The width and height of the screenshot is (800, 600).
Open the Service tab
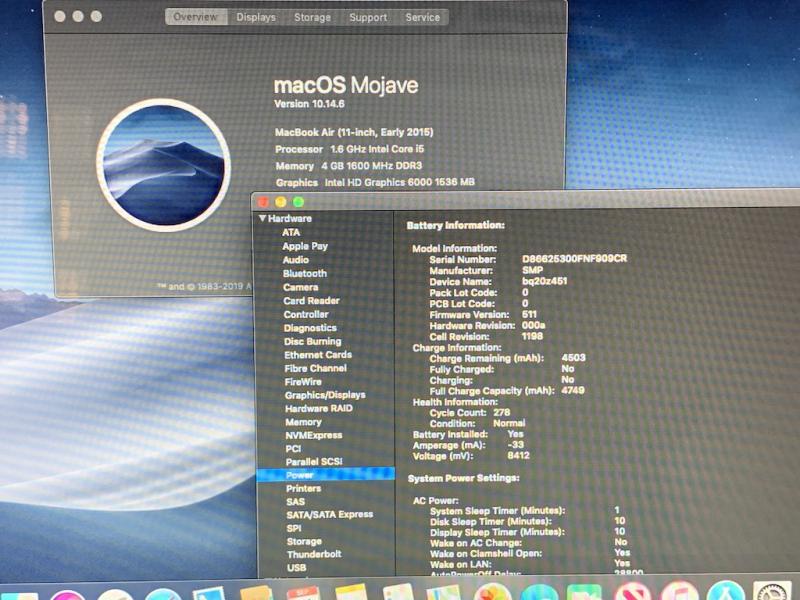pos(422,17)
